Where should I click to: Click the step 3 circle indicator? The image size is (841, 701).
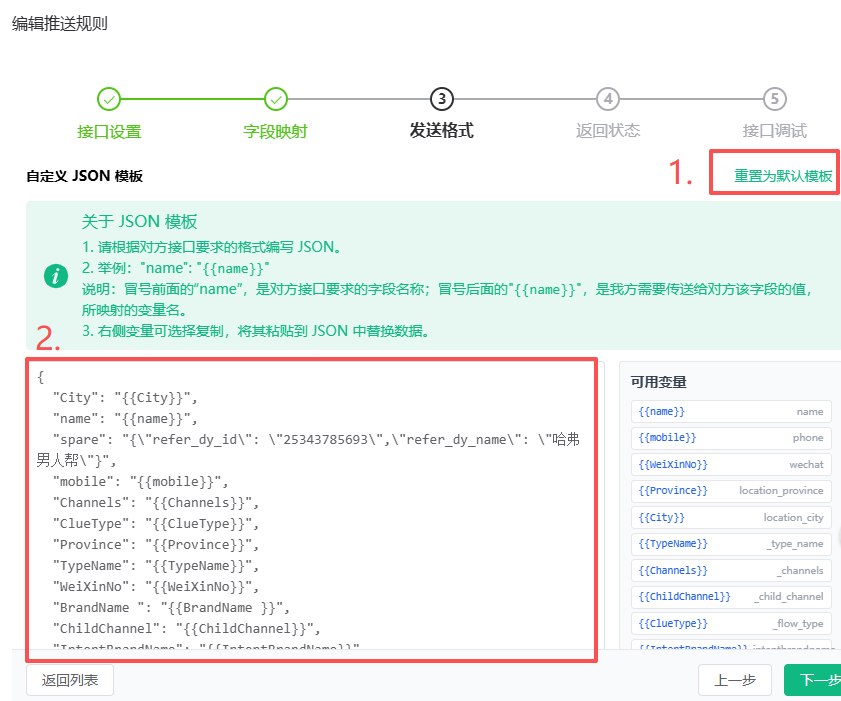click(442, 99)
